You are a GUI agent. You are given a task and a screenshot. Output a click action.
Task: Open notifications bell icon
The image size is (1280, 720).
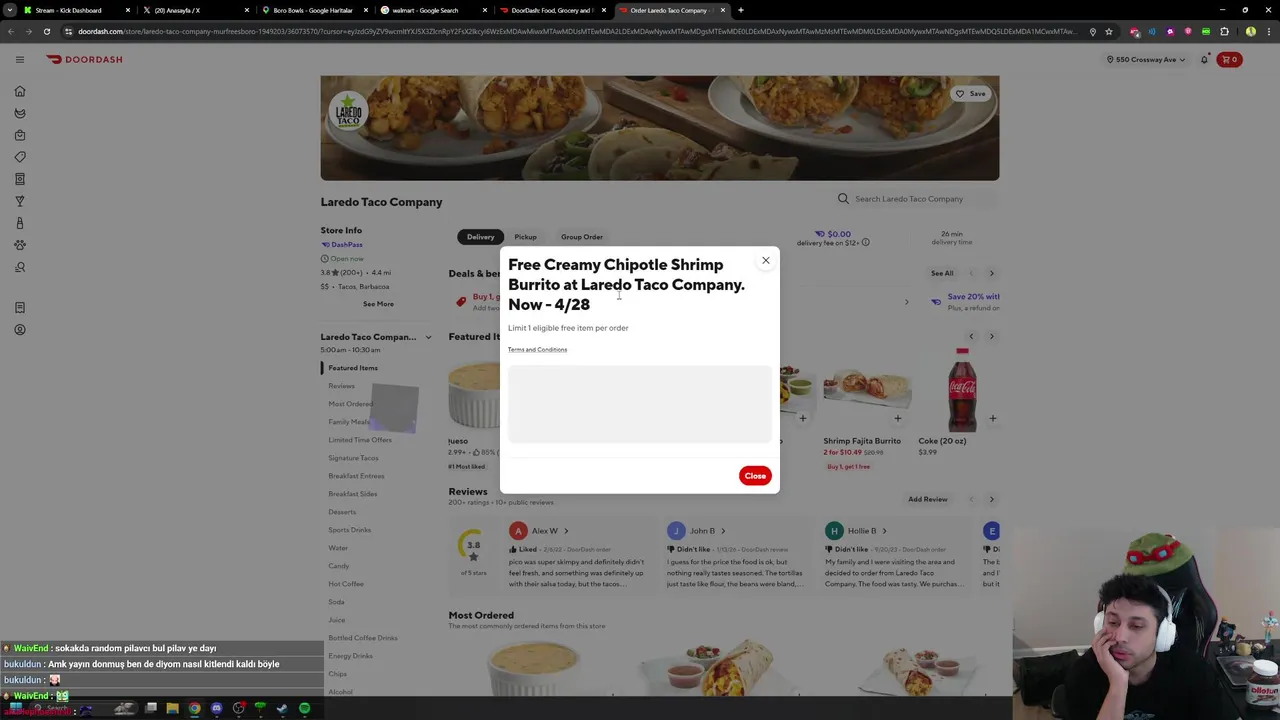pos(1204,60)
